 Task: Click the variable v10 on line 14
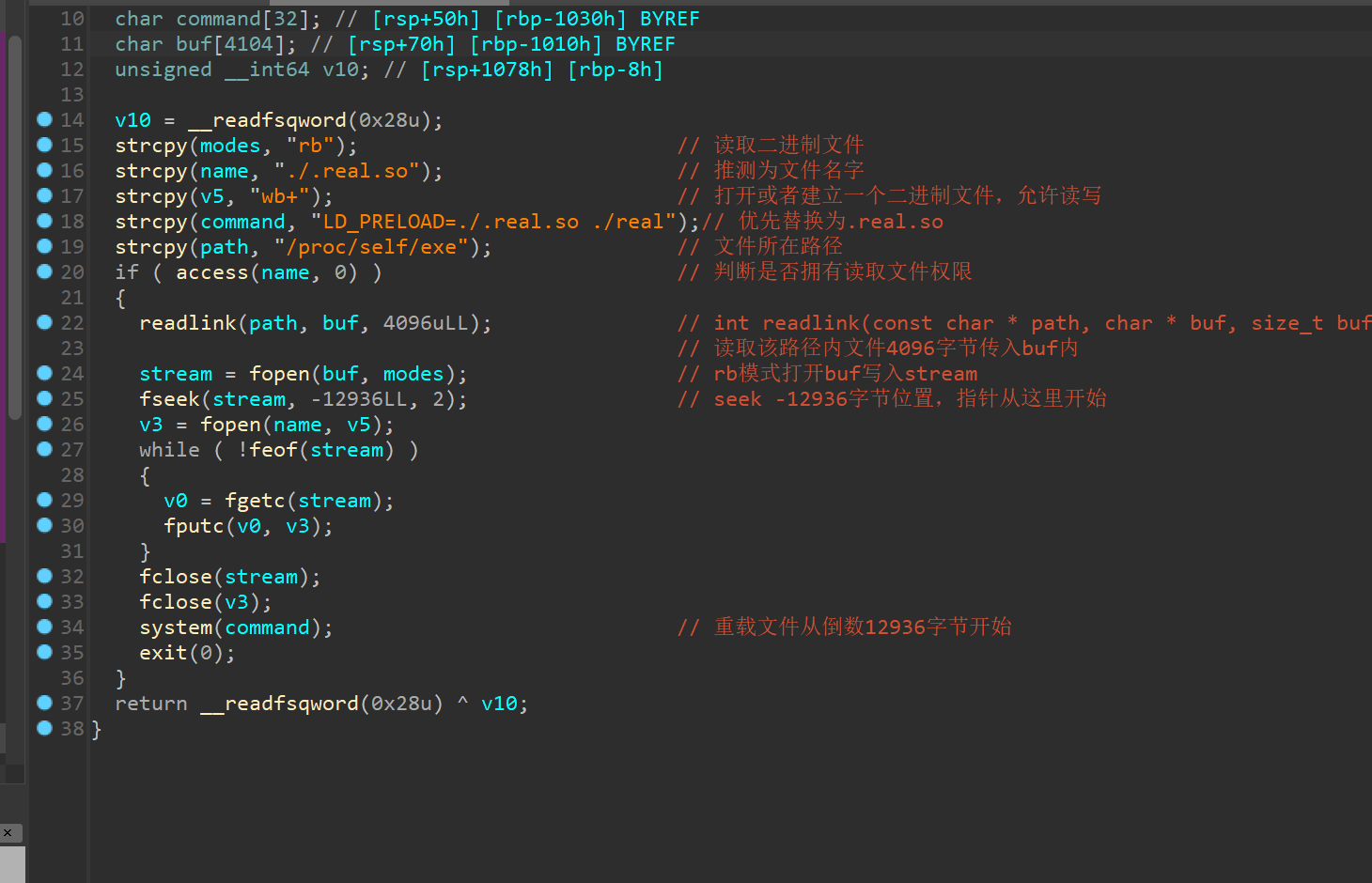[133, 120]
